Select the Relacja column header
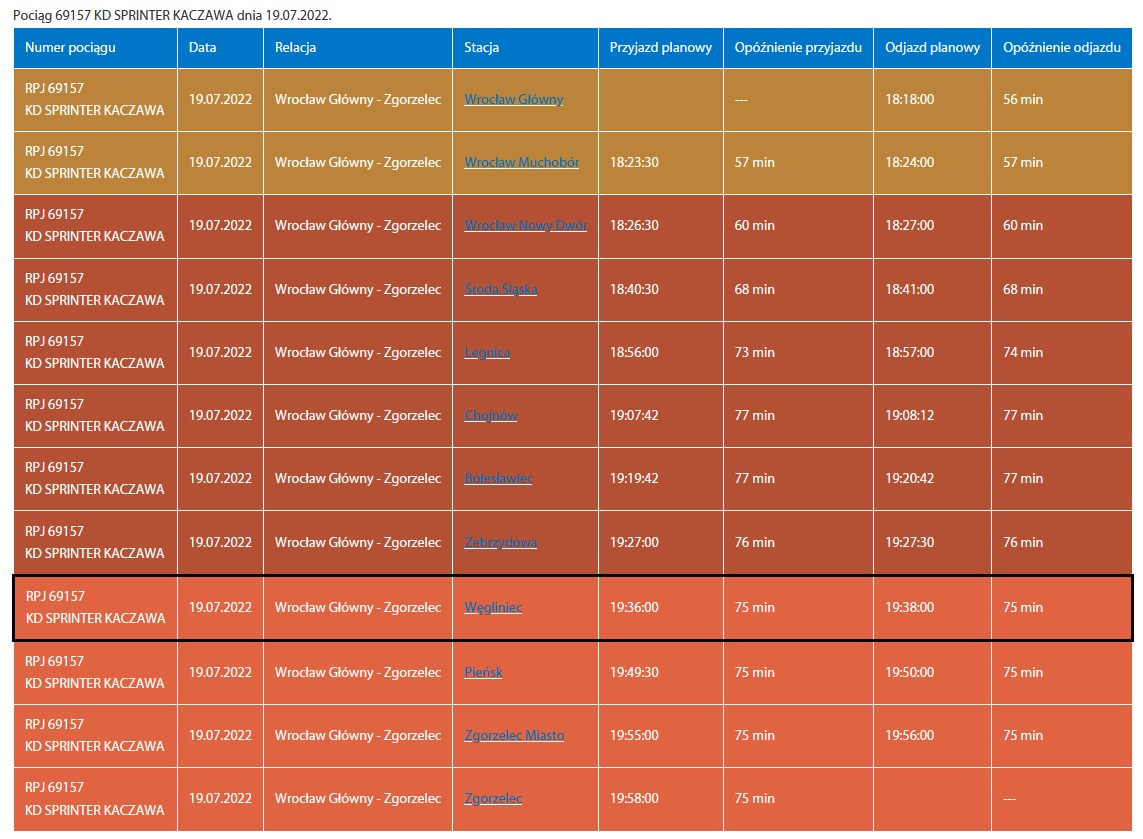The width and height of the screenshot is (1143, 839). [295, 48]
